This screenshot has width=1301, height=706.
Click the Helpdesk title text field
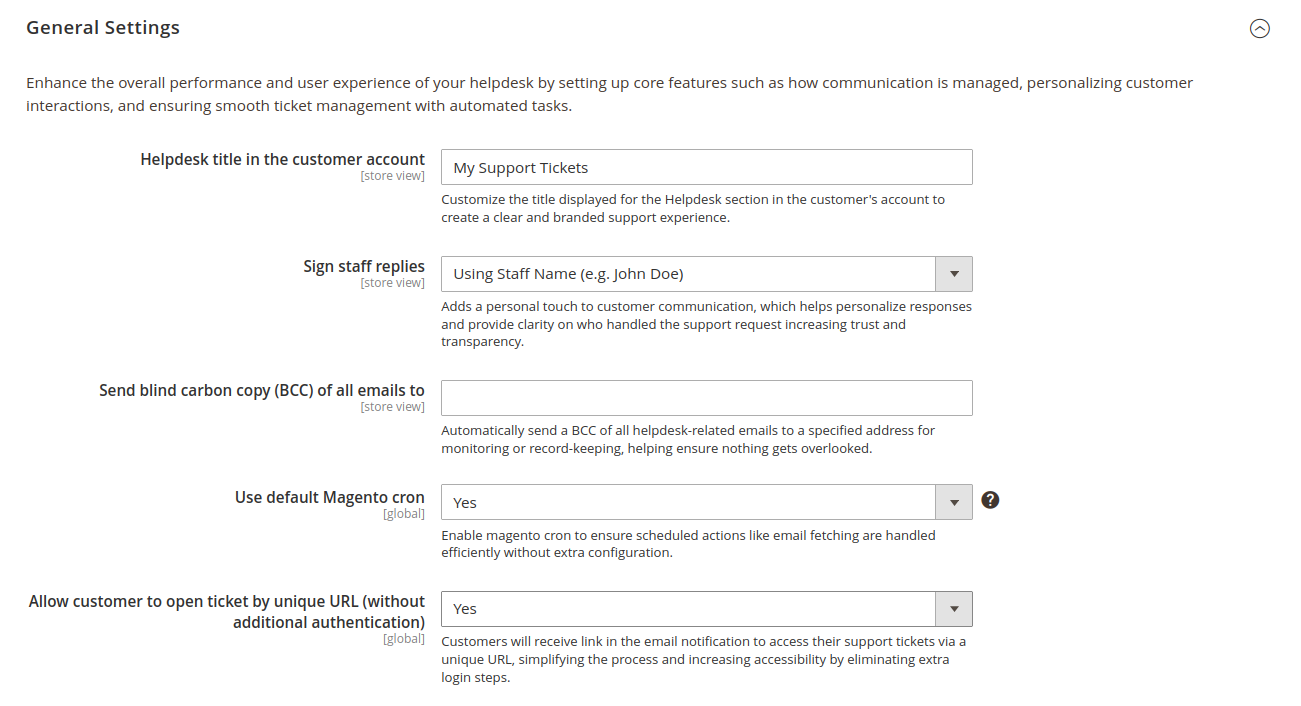706,168
